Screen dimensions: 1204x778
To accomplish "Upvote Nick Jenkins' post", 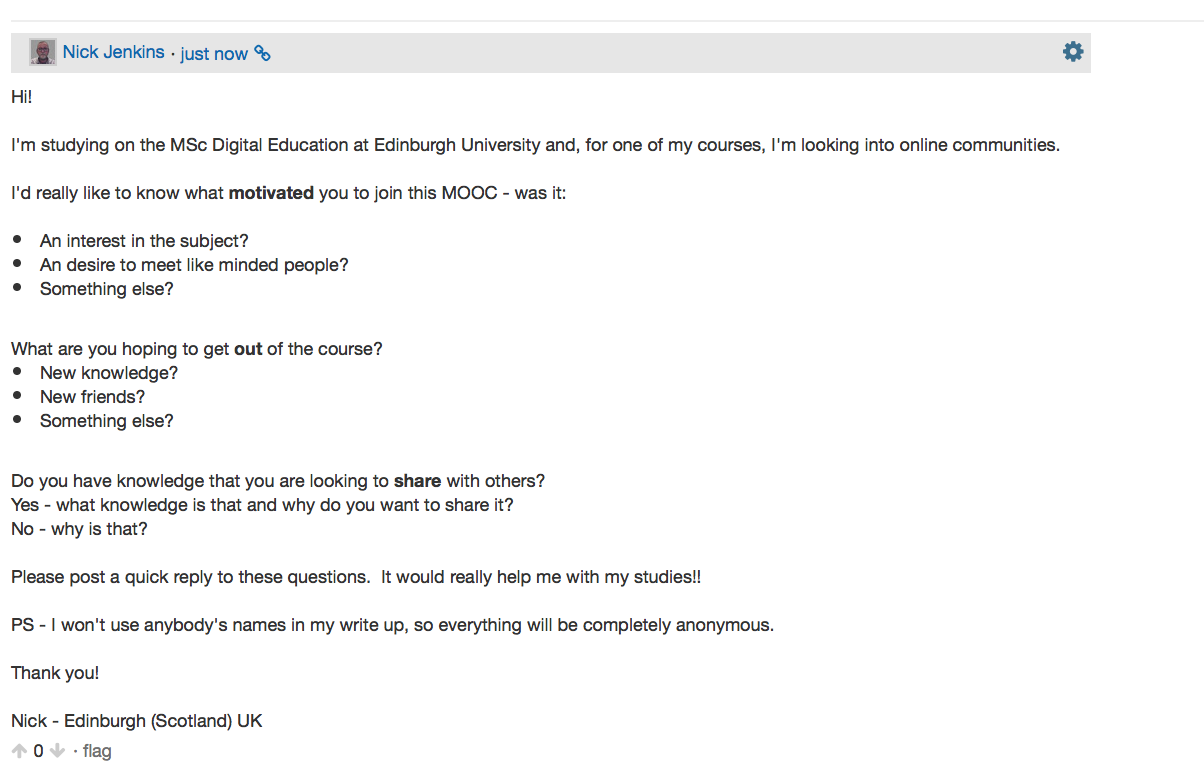I will (x=19, y=751).
